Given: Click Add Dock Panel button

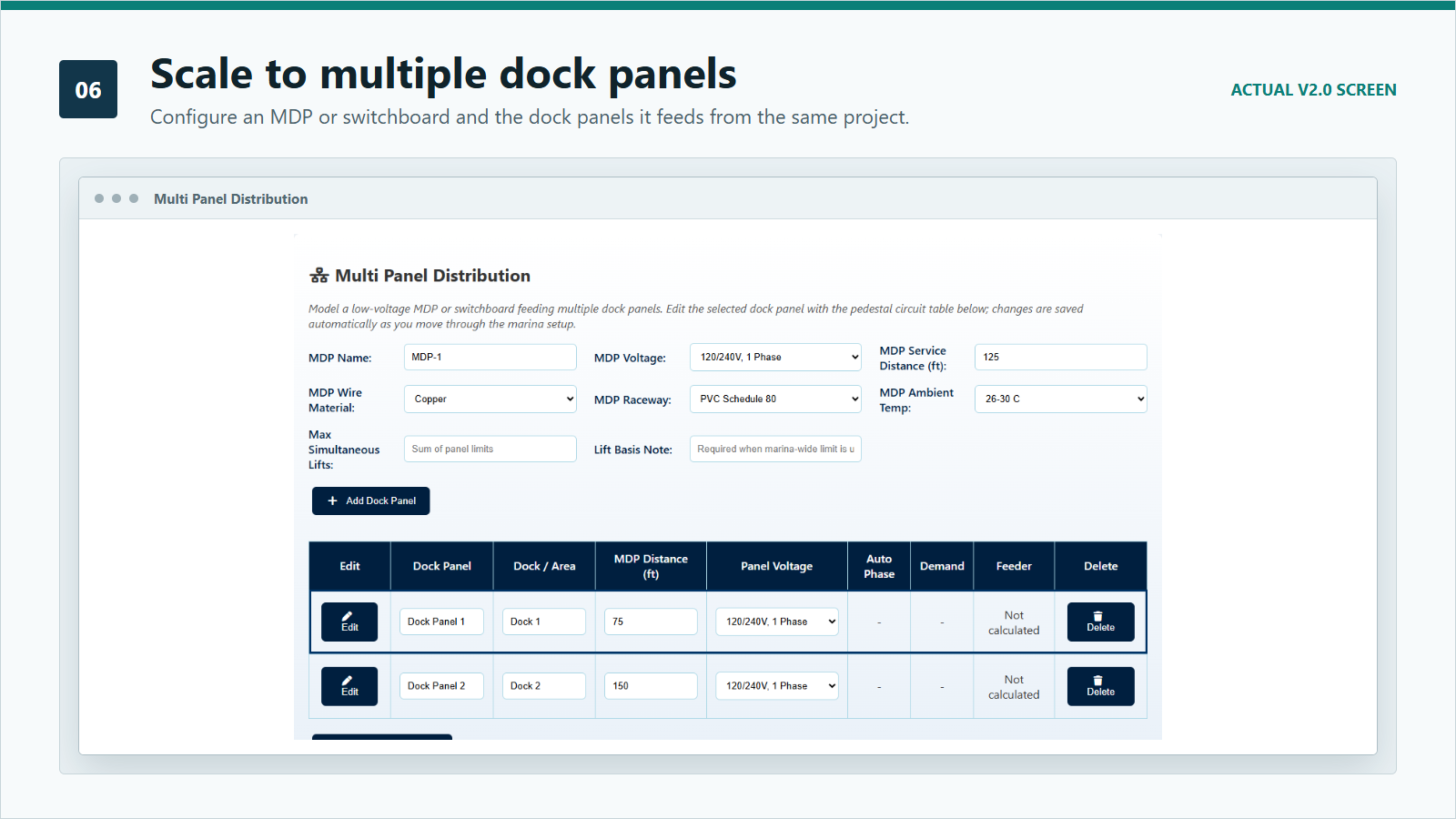Looking at the screenshot, I should (x=371, y=500).
